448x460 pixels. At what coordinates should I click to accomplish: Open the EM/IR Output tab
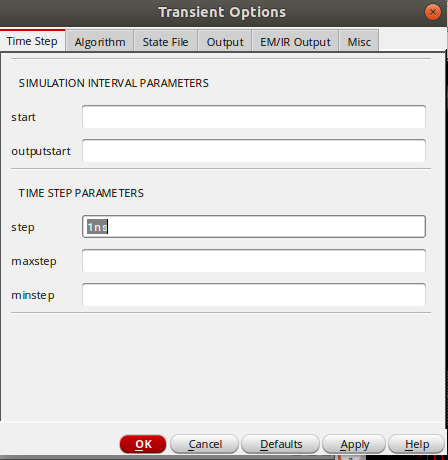(x=295, y=42)
